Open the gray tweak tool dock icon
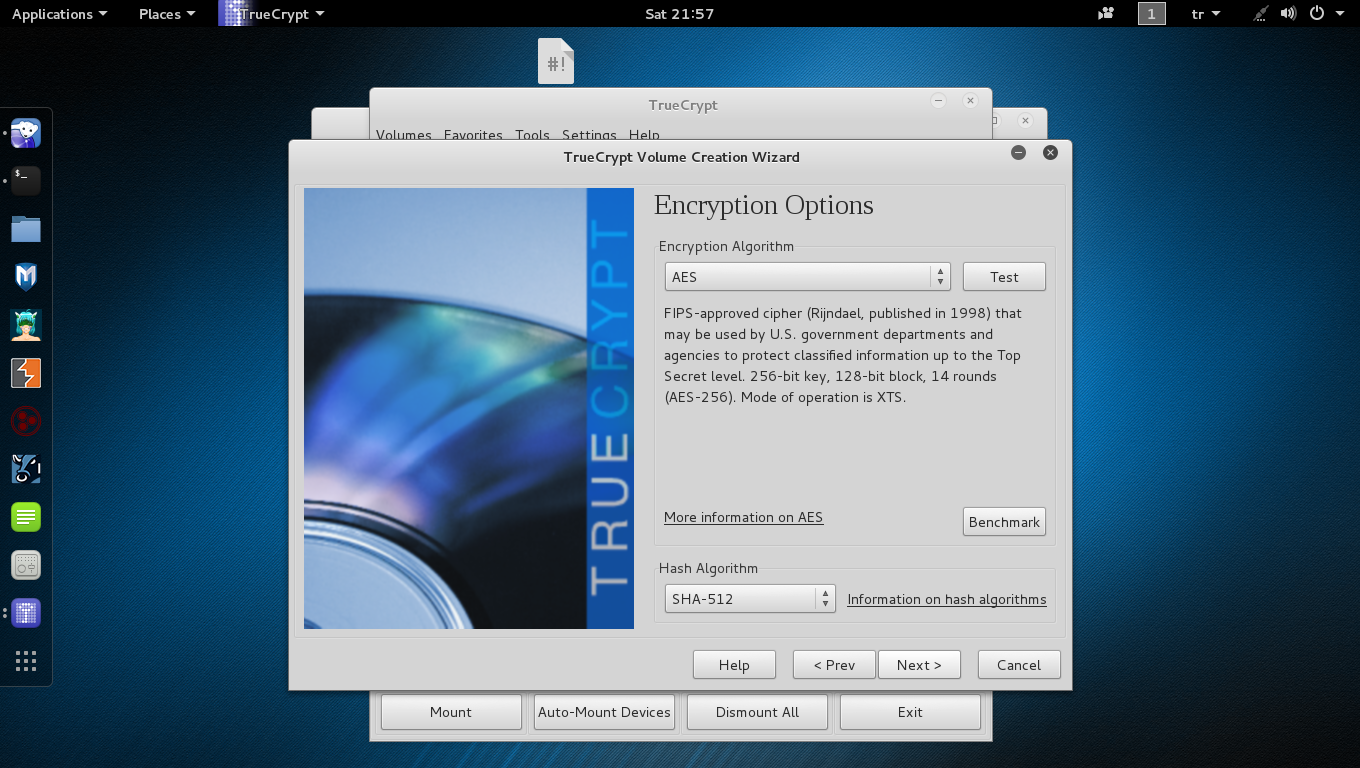The width and height of the screenshot is (1360, 768). pos(26,565)
